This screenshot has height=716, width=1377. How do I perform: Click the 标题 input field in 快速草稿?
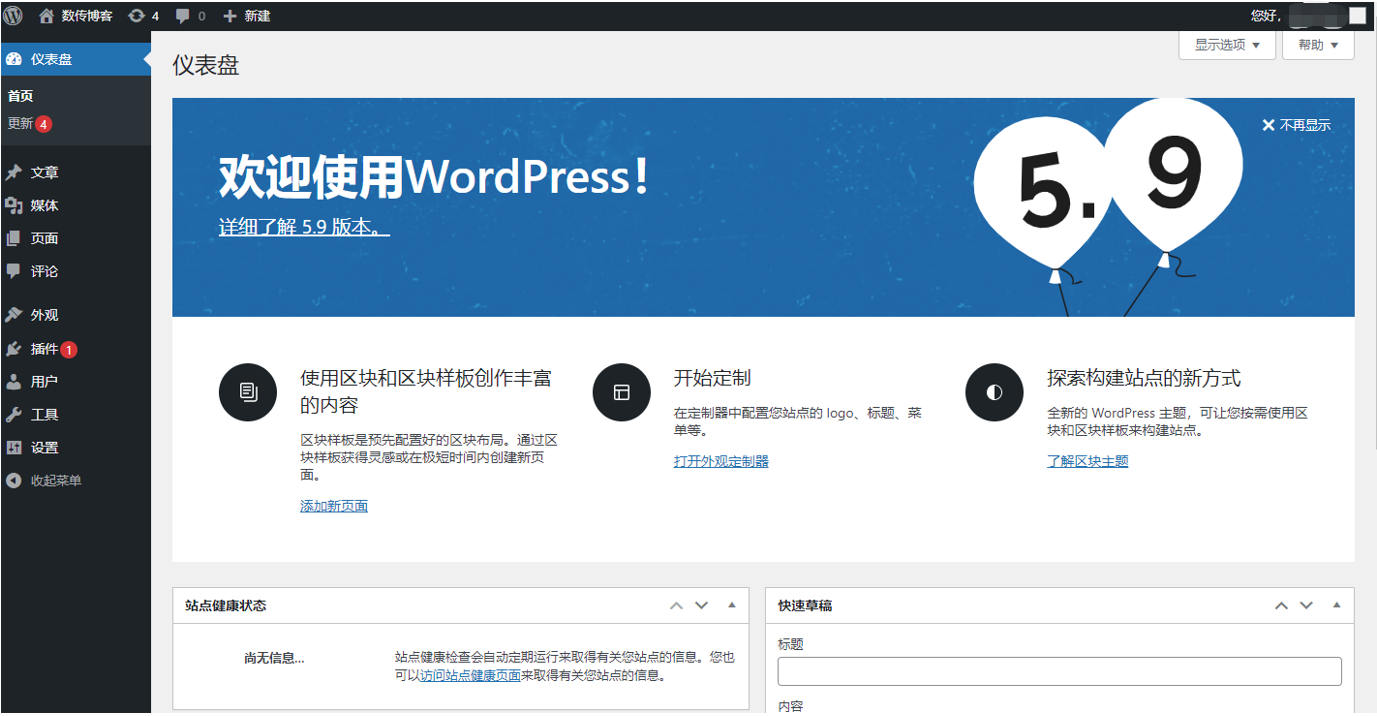coord(1059,671)
